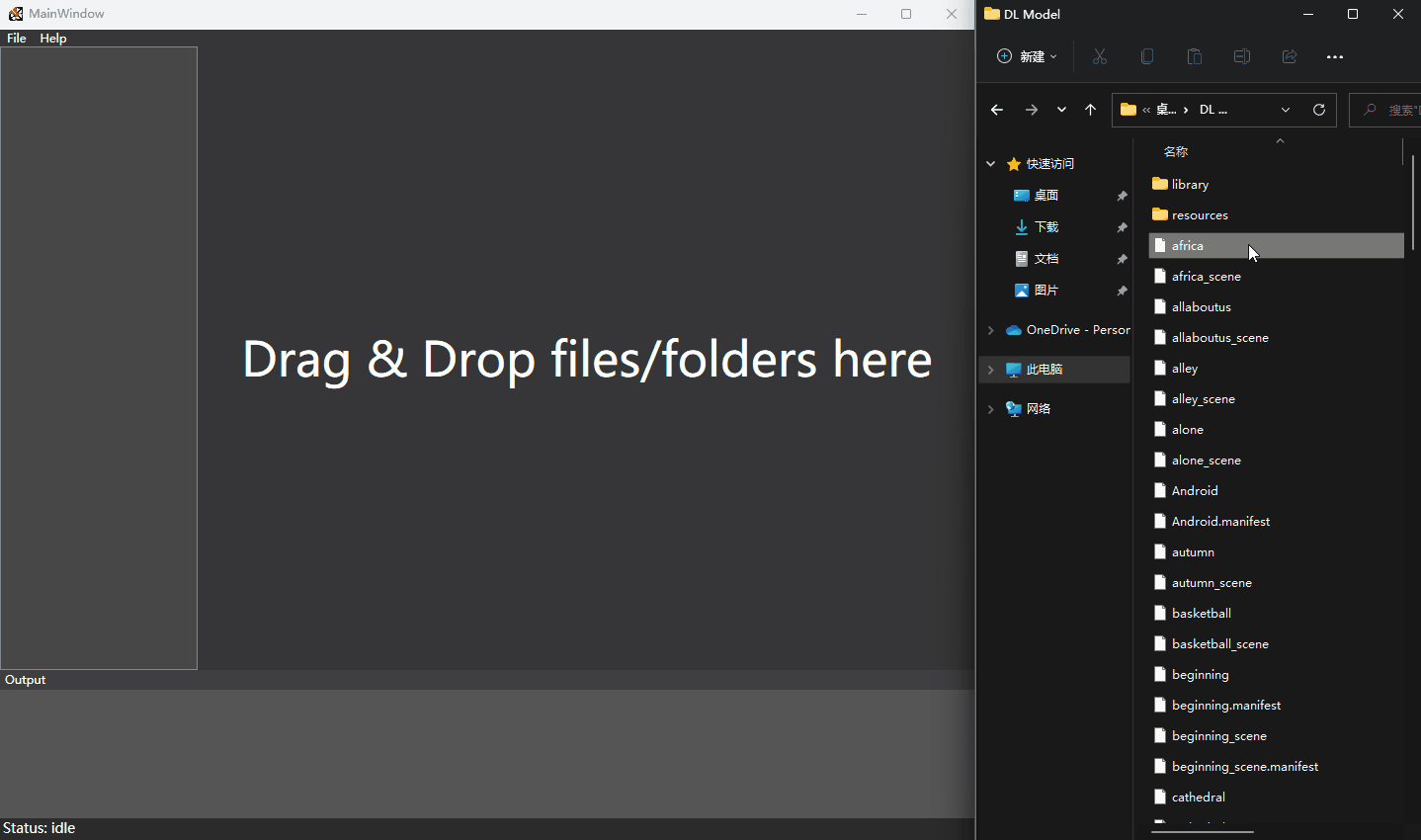Select the alley_scene file
1421x840 pixels.
pyautogui.click(x=1276, y=399)
